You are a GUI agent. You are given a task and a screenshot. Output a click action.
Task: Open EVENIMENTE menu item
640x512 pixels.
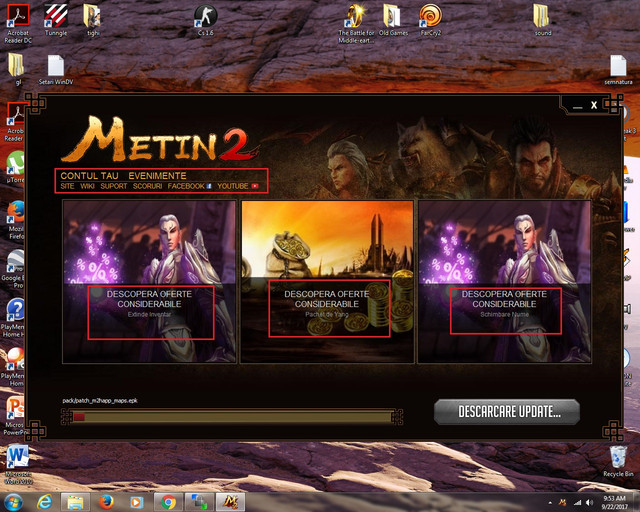click(157, 176)
